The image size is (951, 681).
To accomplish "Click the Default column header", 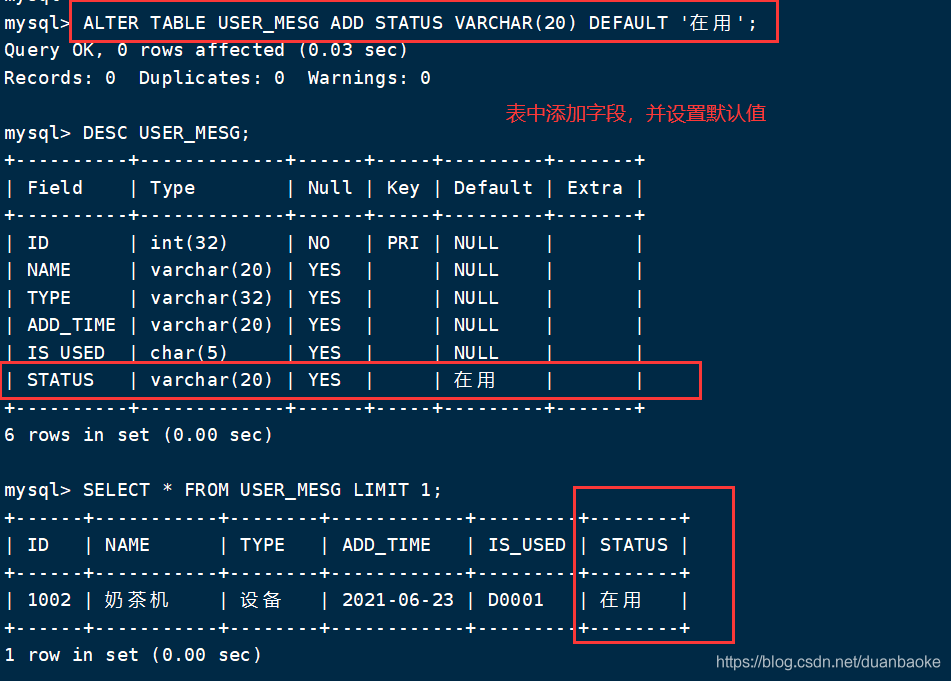I will point(493,188).
